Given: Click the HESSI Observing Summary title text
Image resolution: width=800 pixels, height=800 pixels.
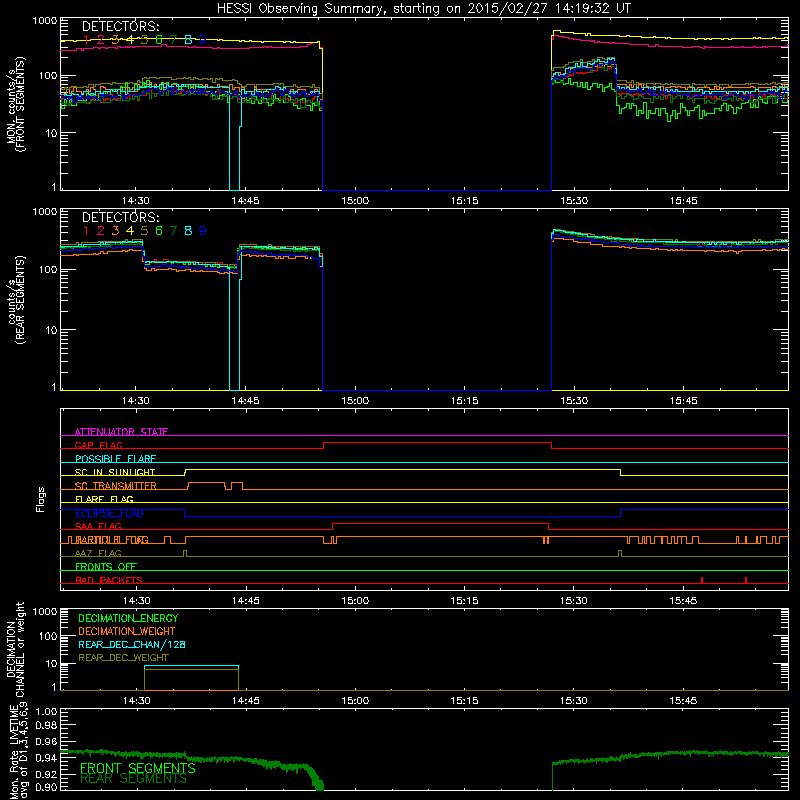Looking at the screenshot, I should [423, 9].
